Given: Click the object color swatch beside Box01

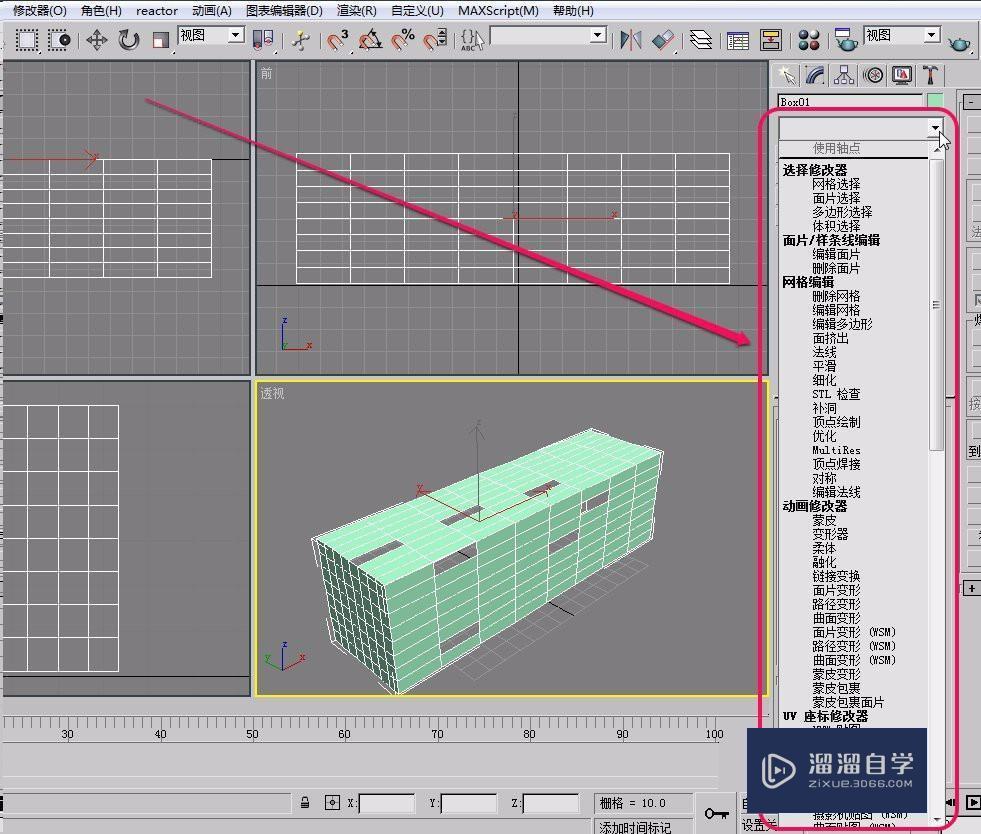Looking at the screenshot, I should pyautogui.click(x=935, y=101).
